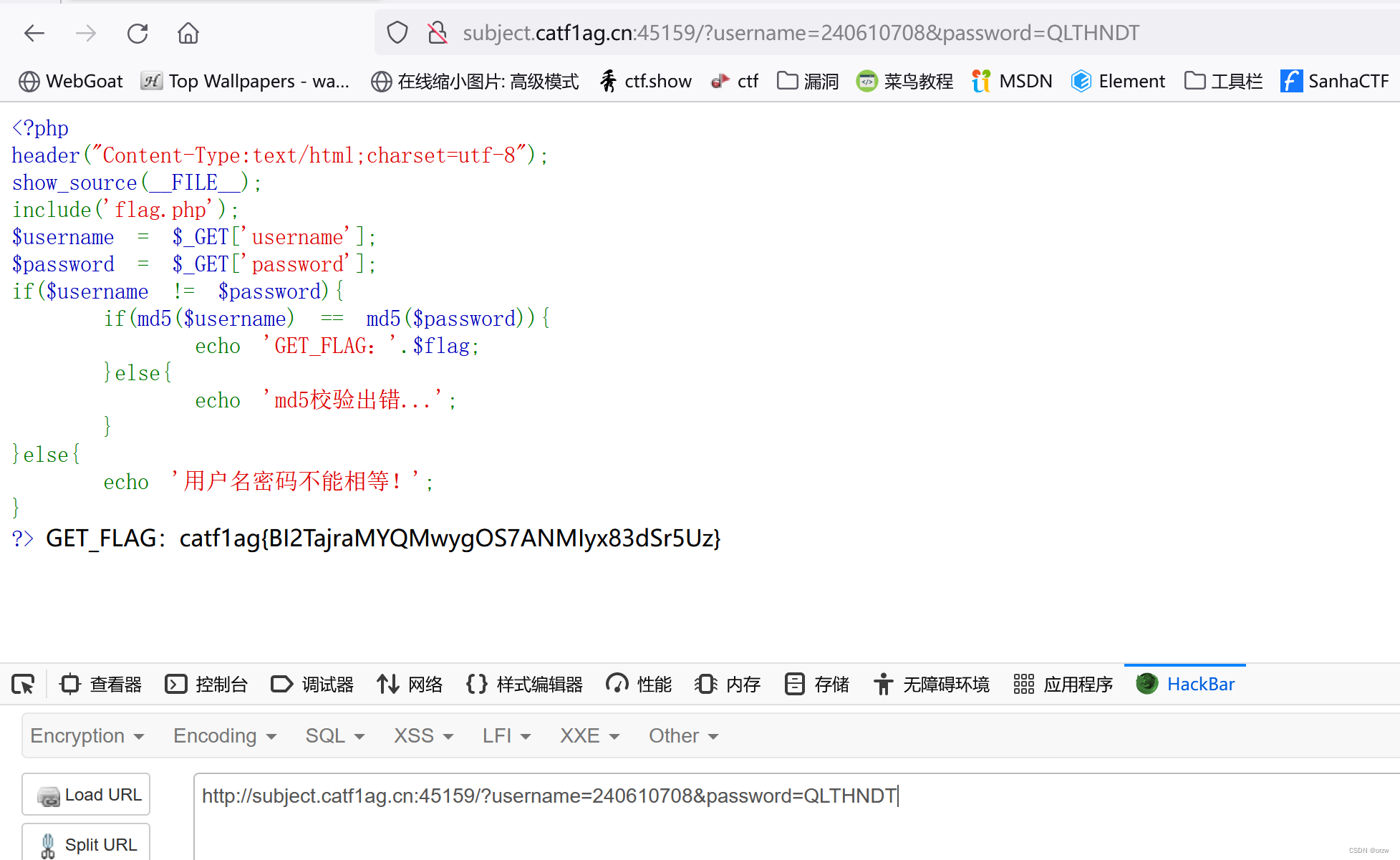Open the 在线缩小图片 bookmark
Viewport: 1400px width, 860px height.
[475, 81]
